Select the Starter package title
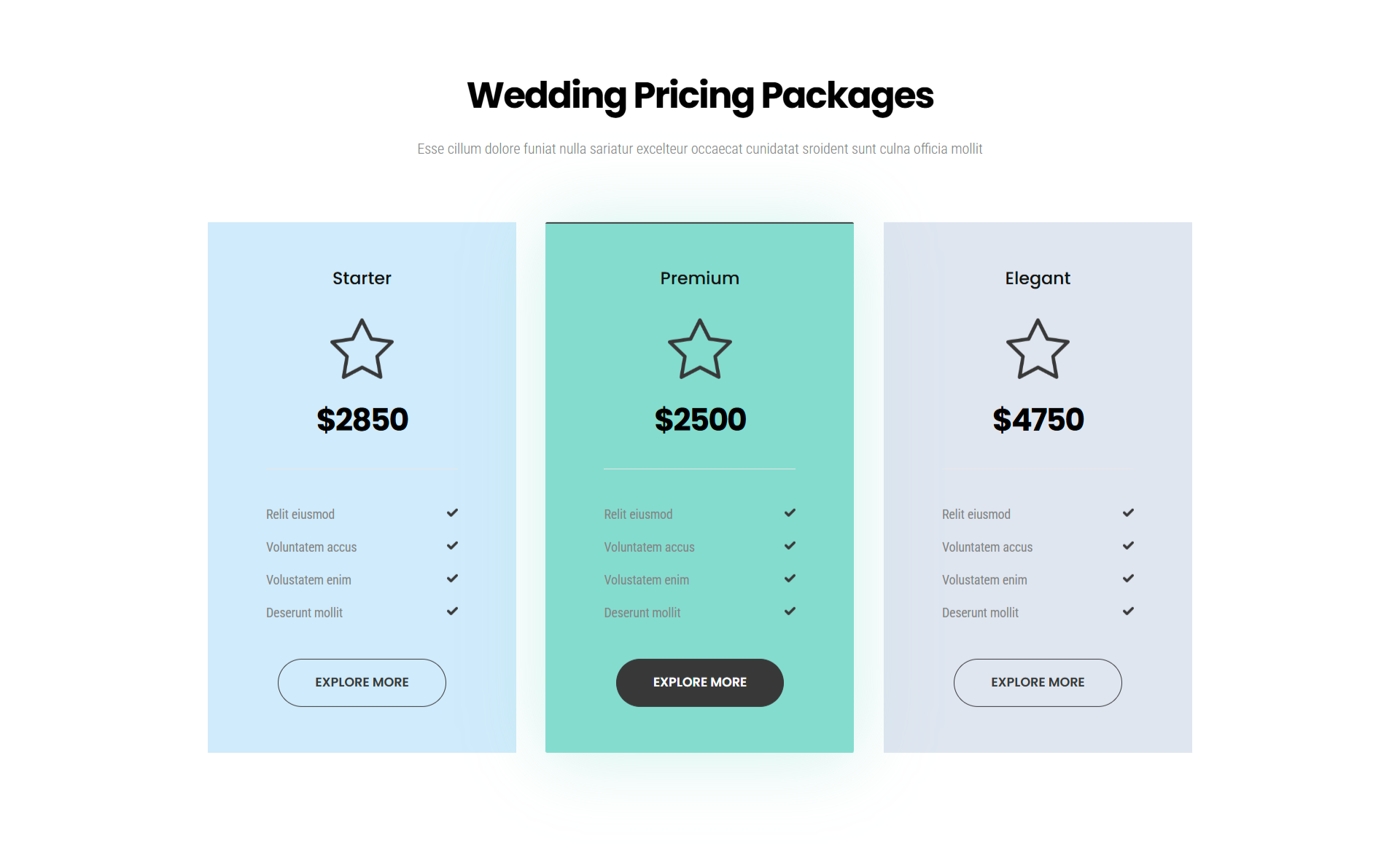 tap(362, 278)
